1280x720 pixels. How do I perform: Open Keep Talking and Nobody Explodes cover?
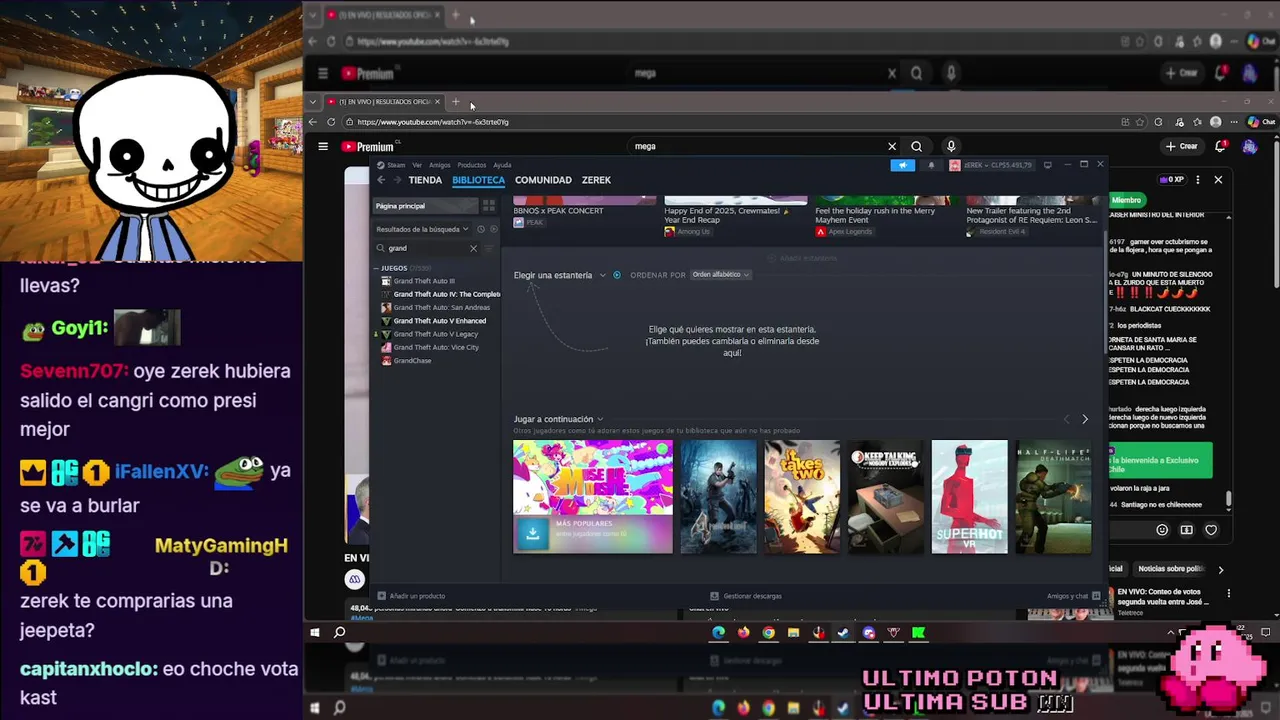coord(886,496)
